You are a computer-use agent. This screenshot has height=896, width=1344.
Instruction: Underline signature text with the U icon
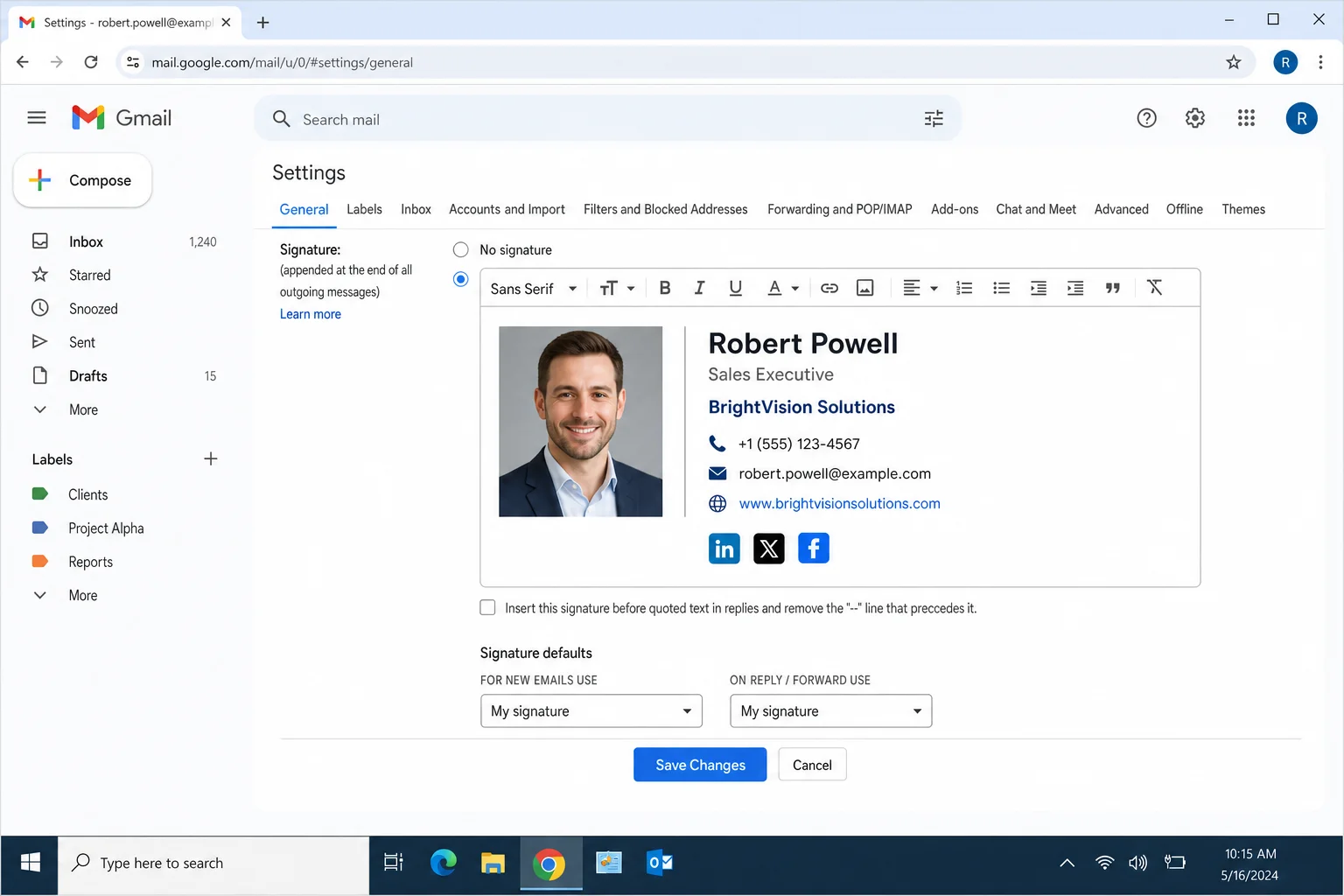(735, 288)
